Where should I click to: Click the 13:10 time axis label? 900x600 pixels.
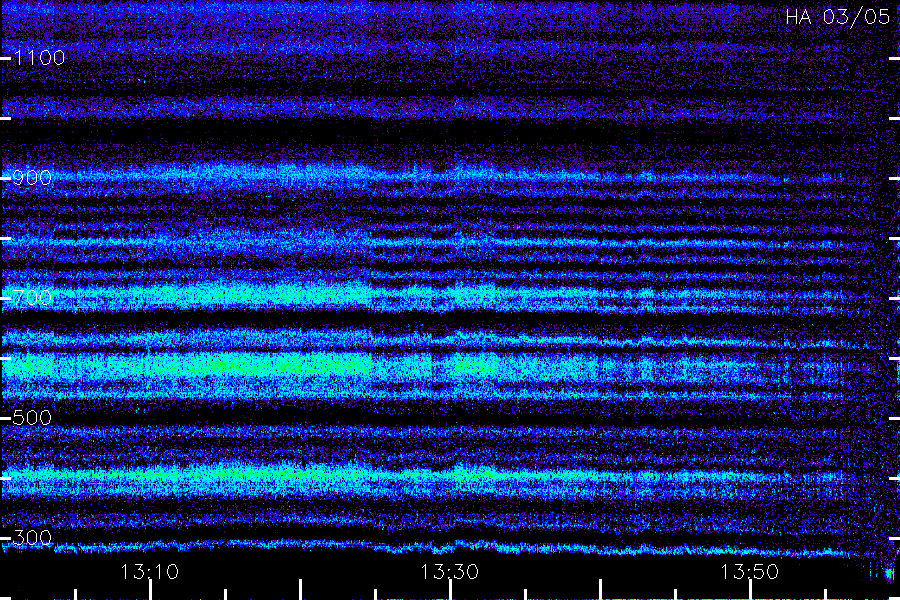[150, 572]
